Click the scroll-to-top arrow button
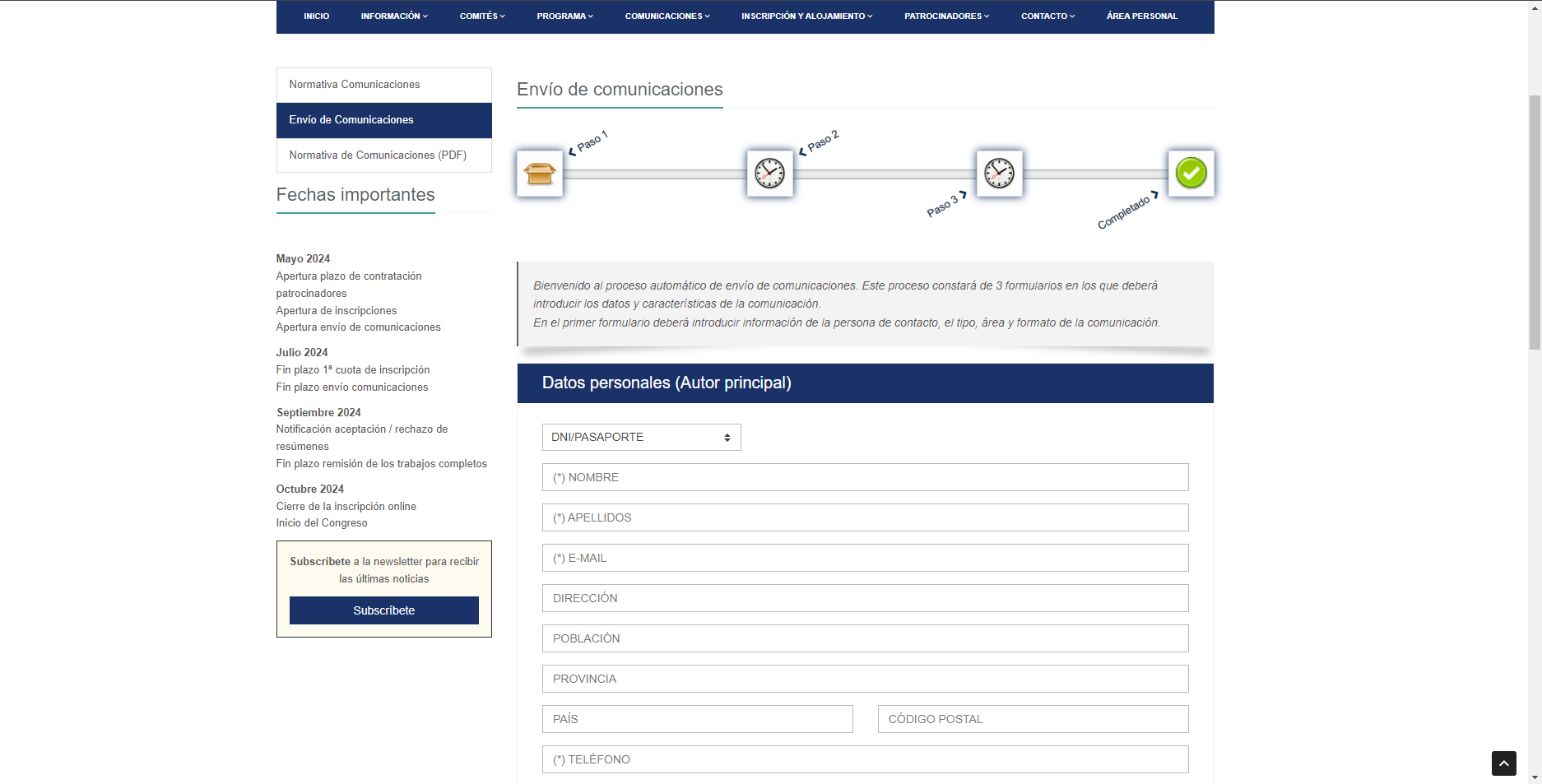The image size is (1542, 784). click(1503, 763)
